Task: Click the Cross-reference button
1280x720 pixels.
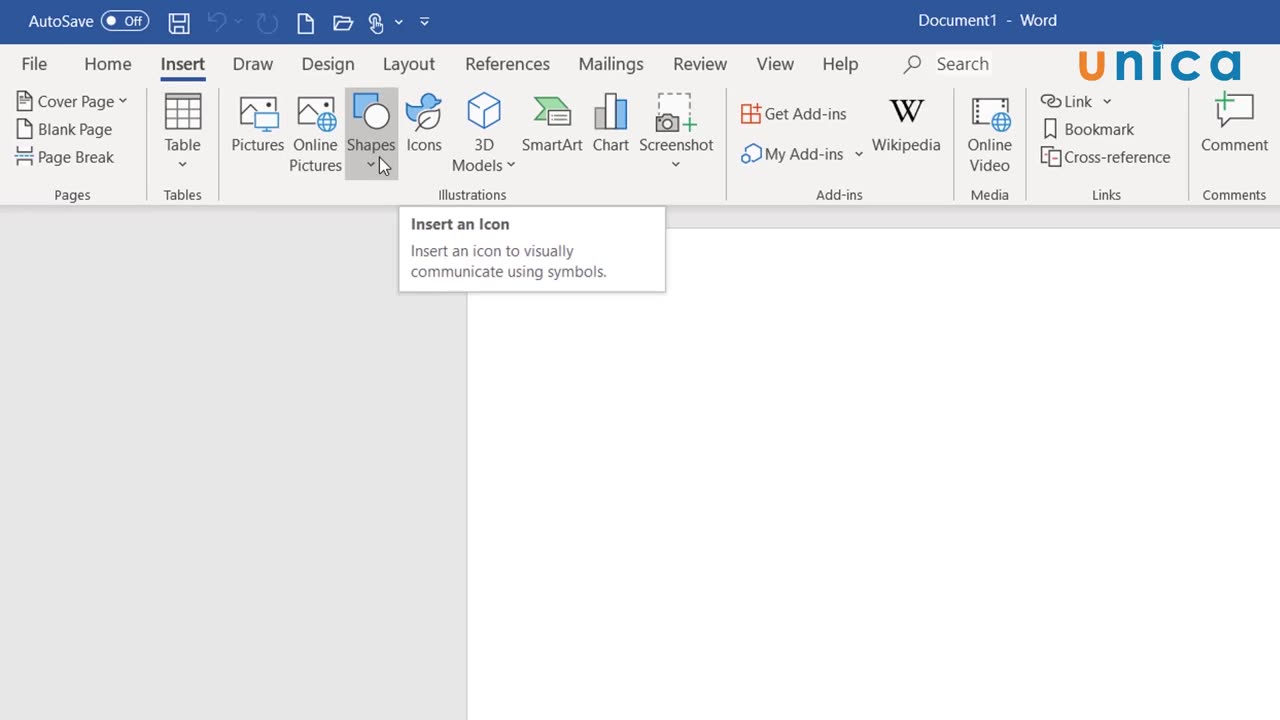Action: pos(1106,157)
